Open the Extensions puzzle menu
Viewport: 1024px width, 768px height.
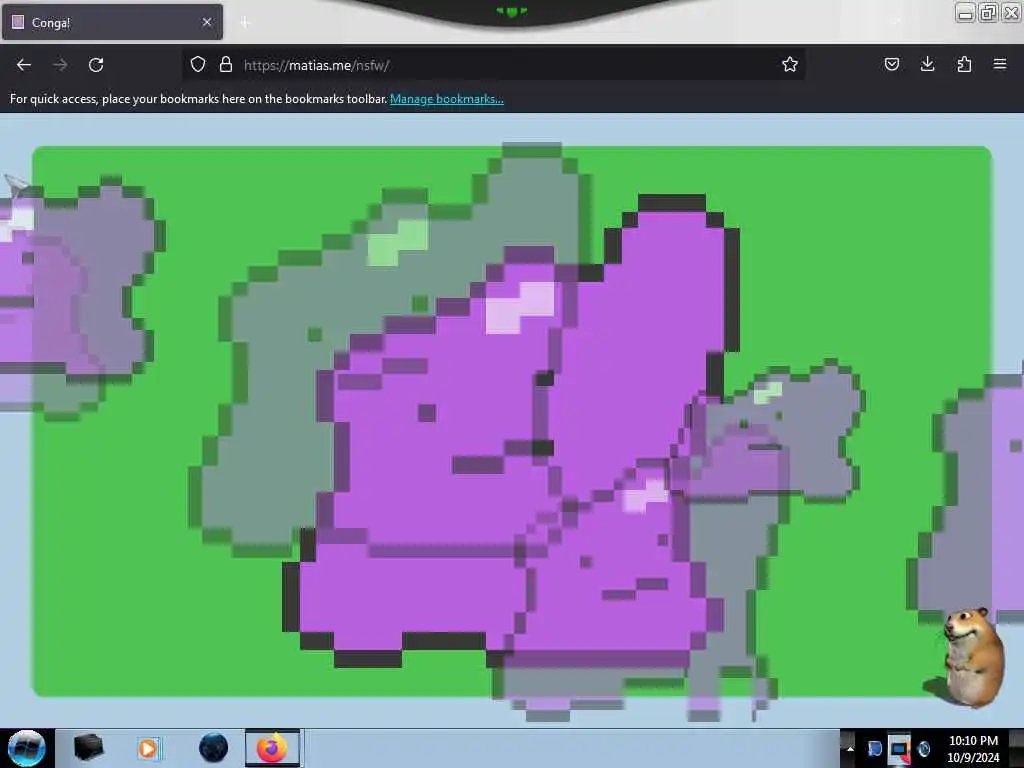point(964,64)
